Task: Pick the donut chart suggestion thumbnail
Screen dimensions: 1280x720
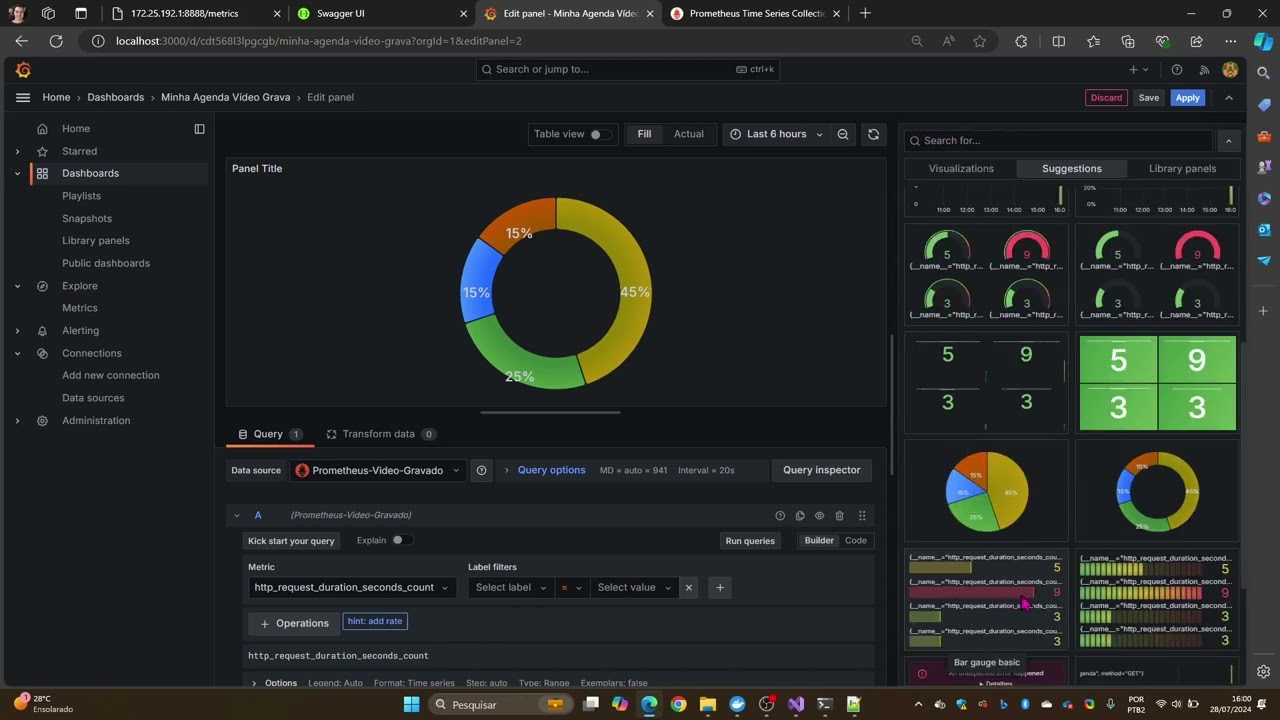Action: pos(1157,491)
